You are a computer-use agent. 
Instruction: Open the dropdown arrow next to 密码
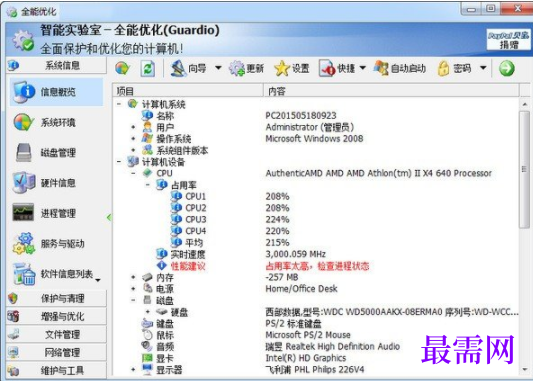pos(483,68)
